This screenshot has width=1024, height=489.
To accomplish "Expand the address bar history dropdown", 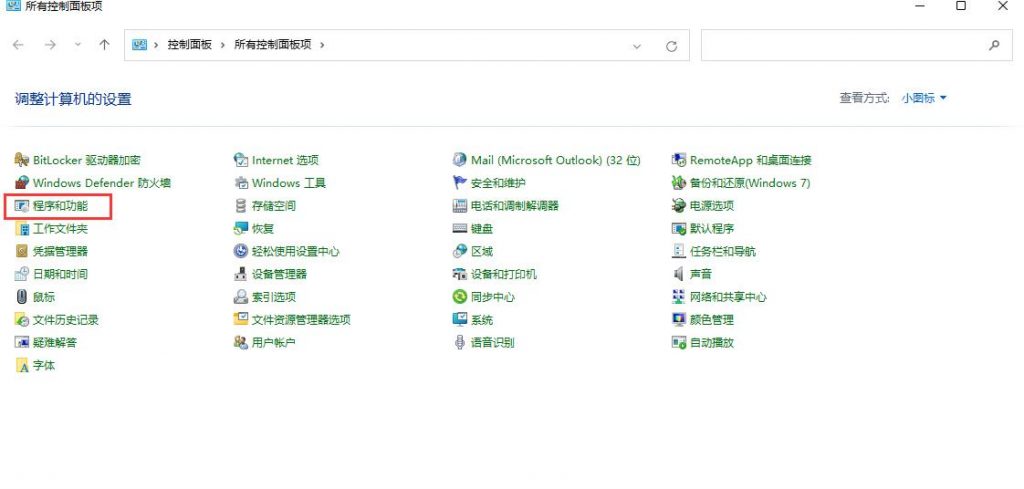I will pyautogui.click(x=637, y=46).
